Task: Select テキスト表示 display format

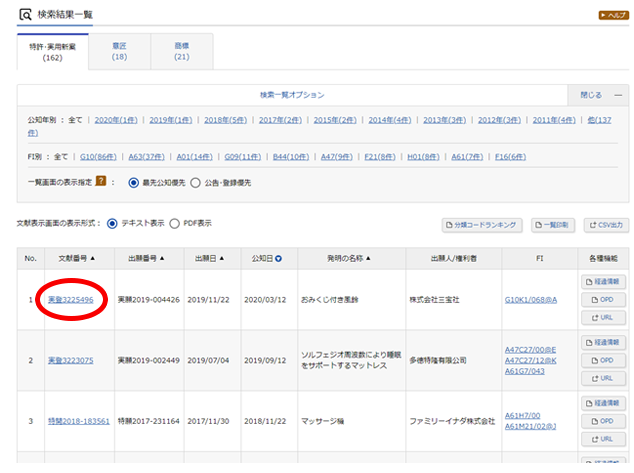Action: 112,223
